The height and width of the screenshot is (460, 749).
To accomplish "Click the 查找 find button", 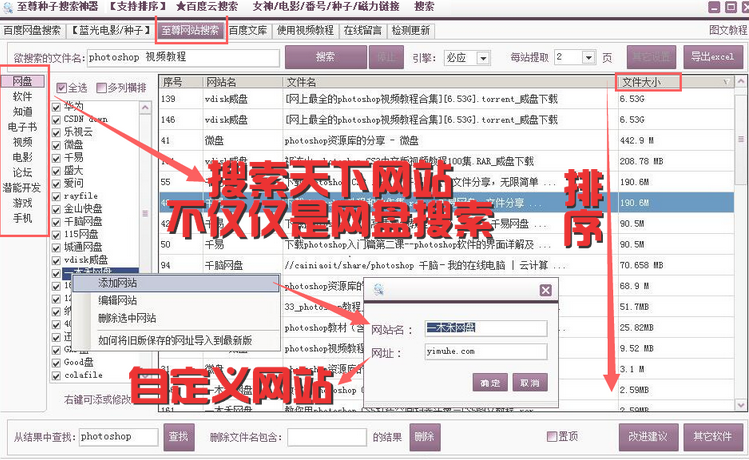I will pyautogui.click(x=179, y=437).
